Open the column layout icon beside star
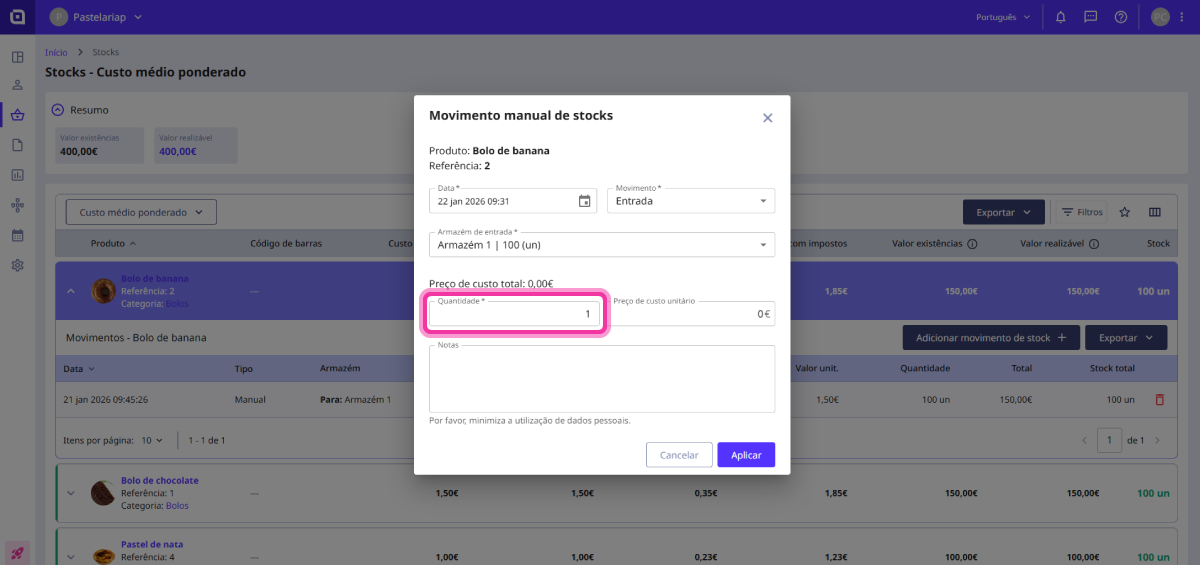The width and height of the screenshot is (1200, 565). [x=1155, y=212]
